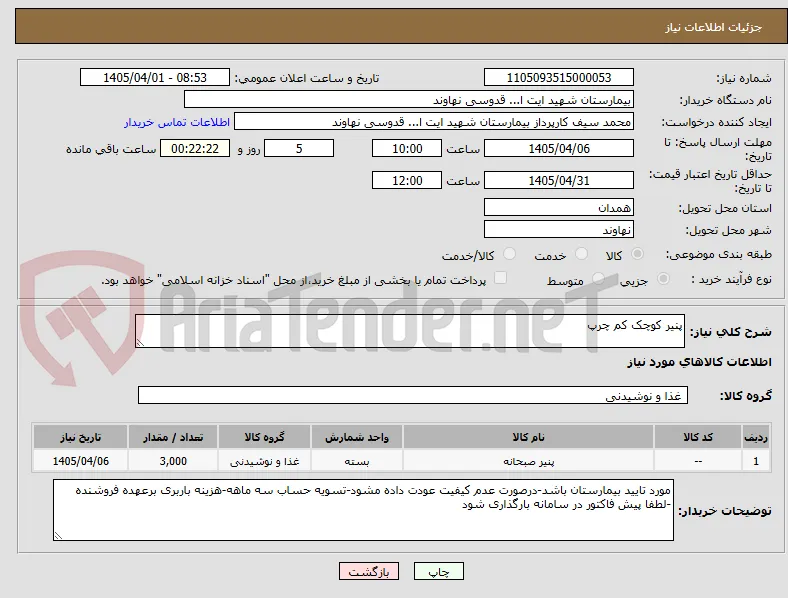This screenshot has width=788, height=598.
Task: Select the متوسط purchase type radio
Action: point(598,278)
